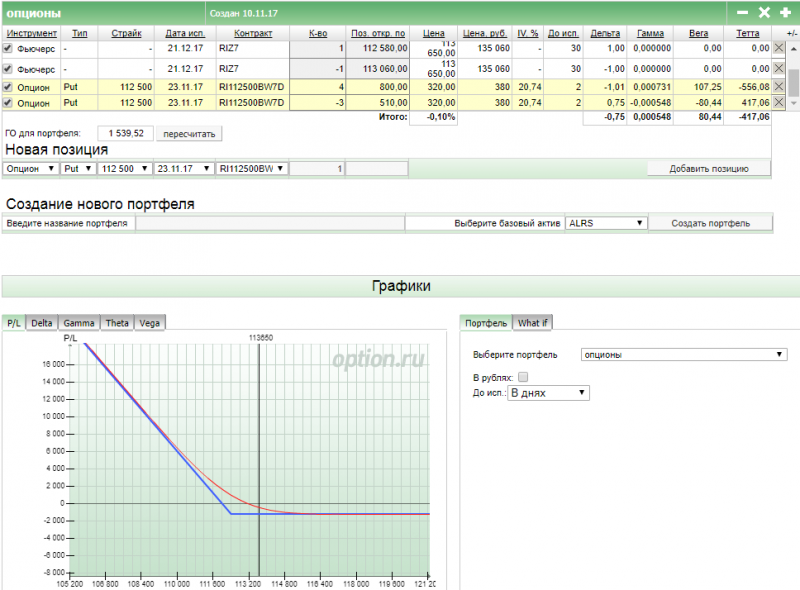Click the table scrollbar down arrow
Screen dimensions: 800x590
[793, 104]
